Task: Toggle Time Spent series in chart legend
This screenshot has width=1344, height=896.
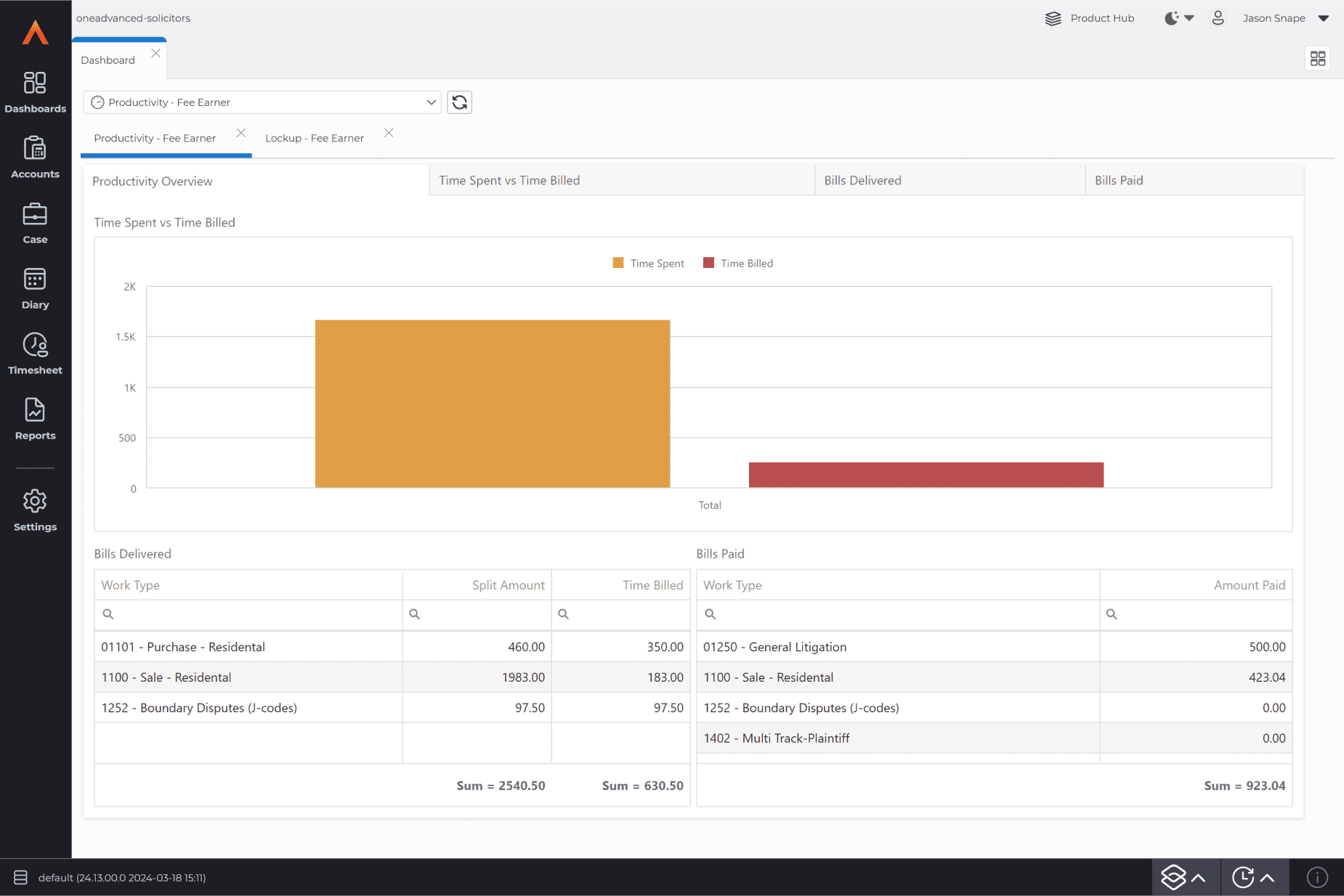Action: point(649,264)
